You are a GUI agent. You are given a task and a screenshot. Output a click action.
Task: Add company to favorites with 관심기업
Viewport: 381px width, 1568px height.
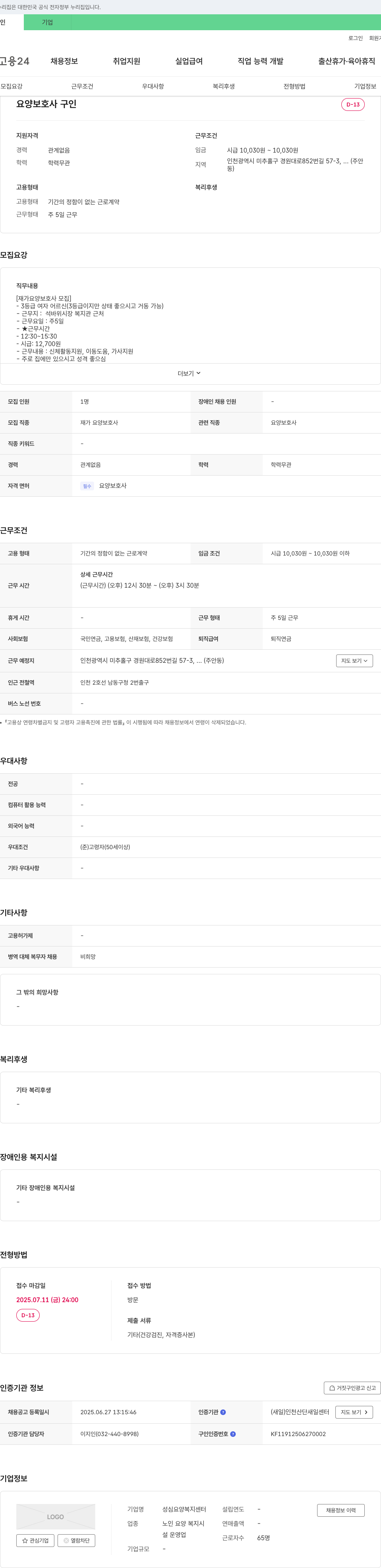click(35, 1541)
